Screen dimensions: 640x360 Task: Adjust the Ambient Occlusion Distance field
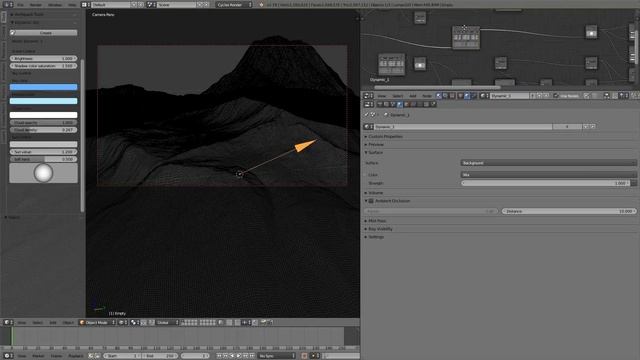tap(569, 211)
